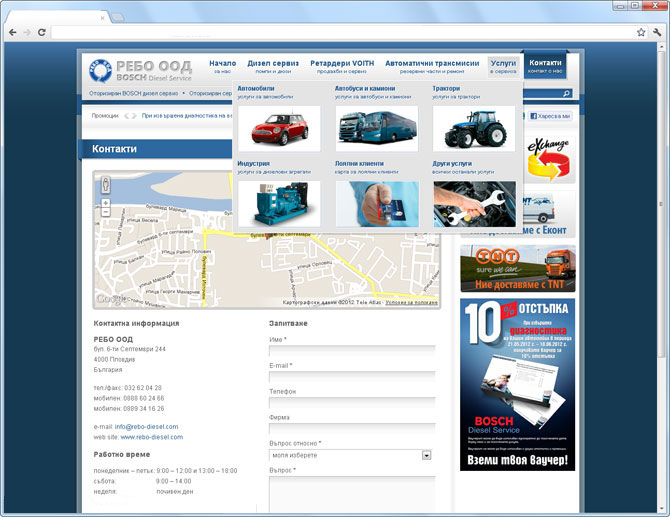Open the Услуги menu item
Image resolution: width=670 pixels, height=517 pixels.
(503, 67)
